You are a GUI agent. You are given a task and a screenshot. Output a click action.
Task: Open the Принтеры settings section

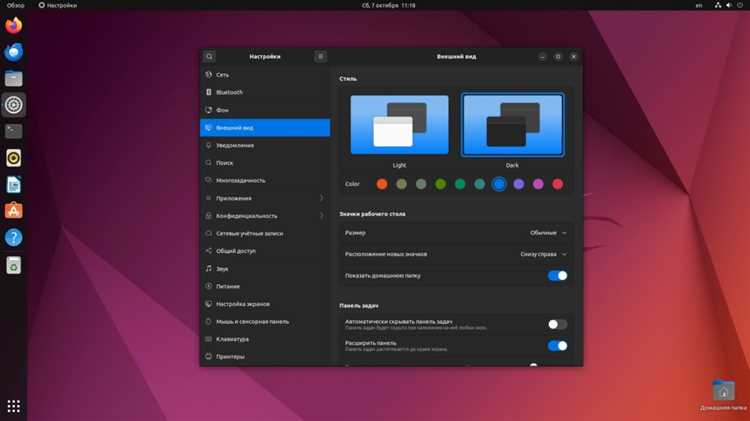[x=265, y=357]
